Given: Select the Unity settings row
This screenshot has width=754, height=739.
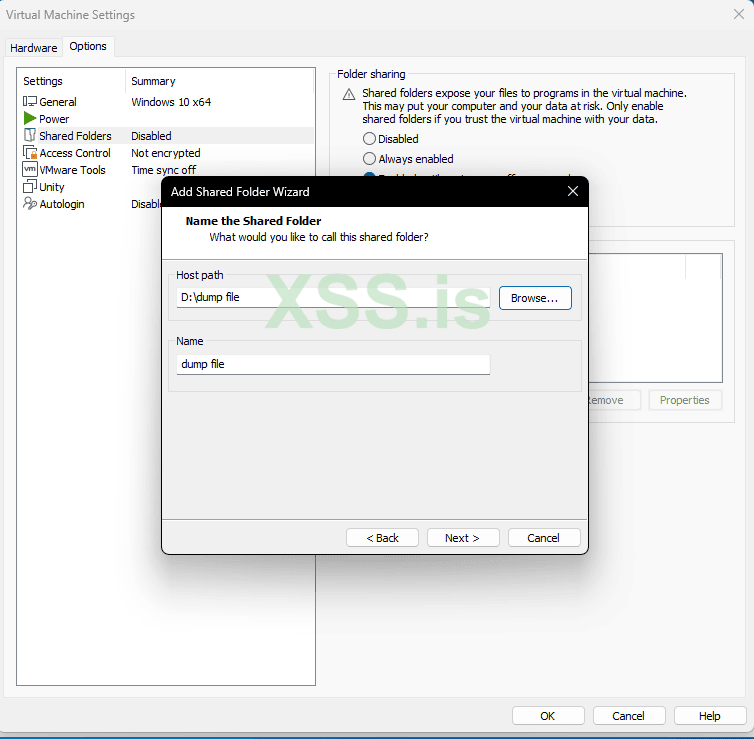Looking at the screenshot, I should [90, 187].
